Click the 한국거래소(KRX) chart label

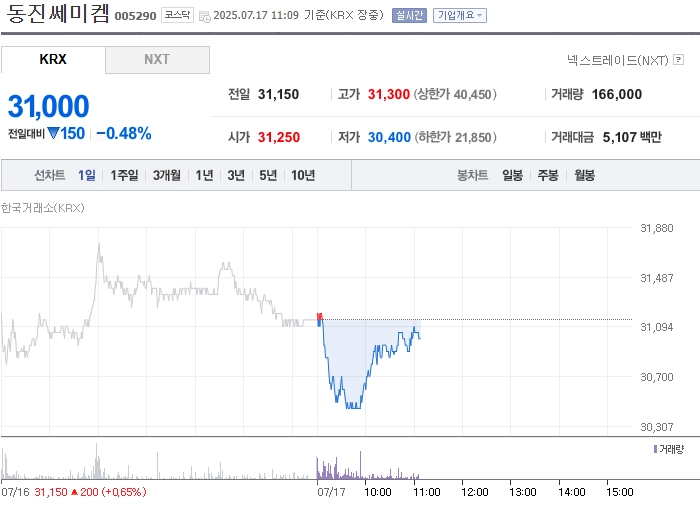coord(42,208)
